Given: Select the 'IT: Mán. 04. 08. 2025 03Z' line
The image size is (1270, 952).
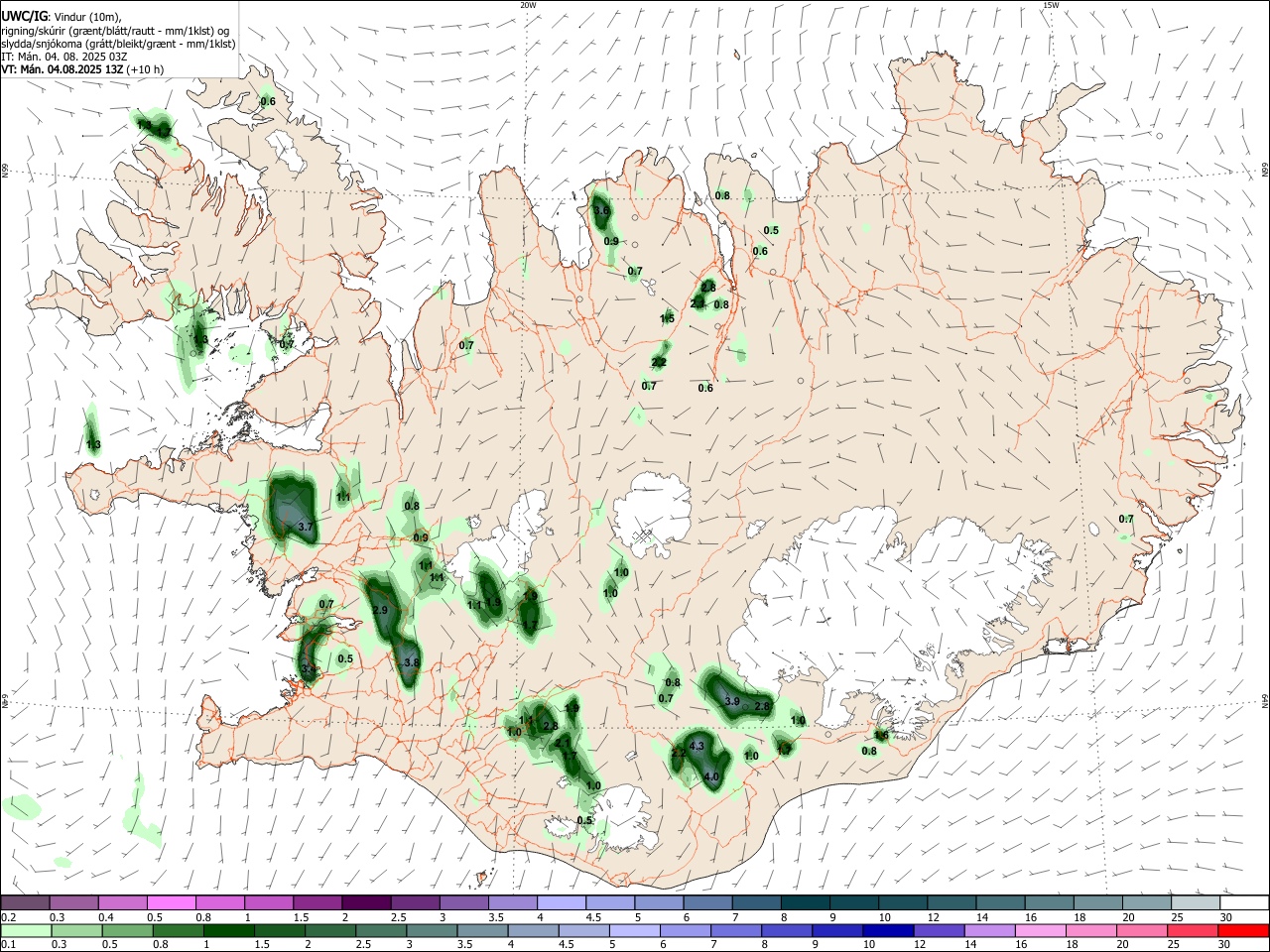Looking at the screenshot, I should tap(64, 57).
